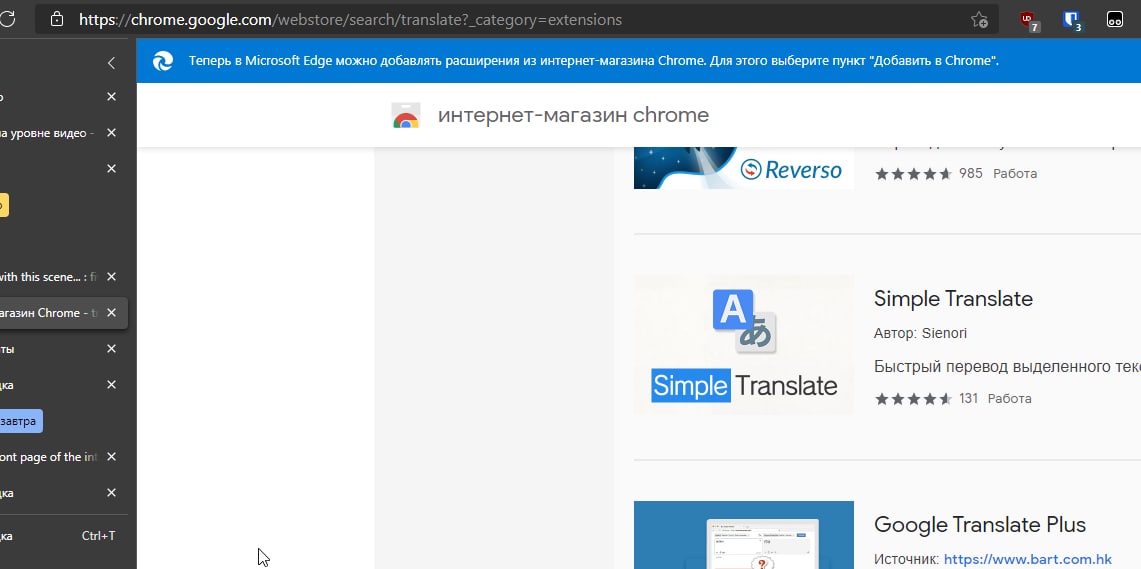Open the Bitwarden extension showing badge 3
1141x569 pixels.
coord(1072,20)
